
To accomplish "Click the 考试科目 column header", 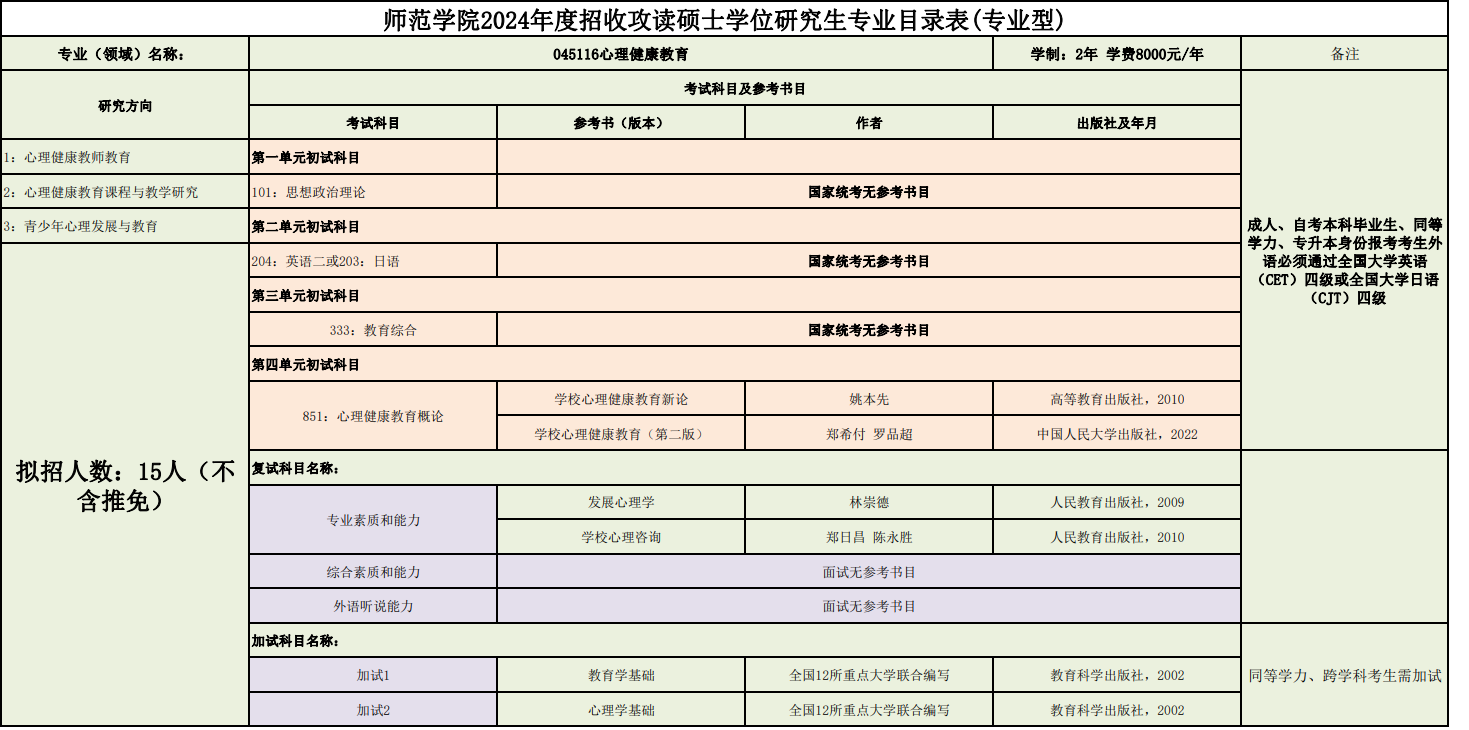I will point(373,123).
